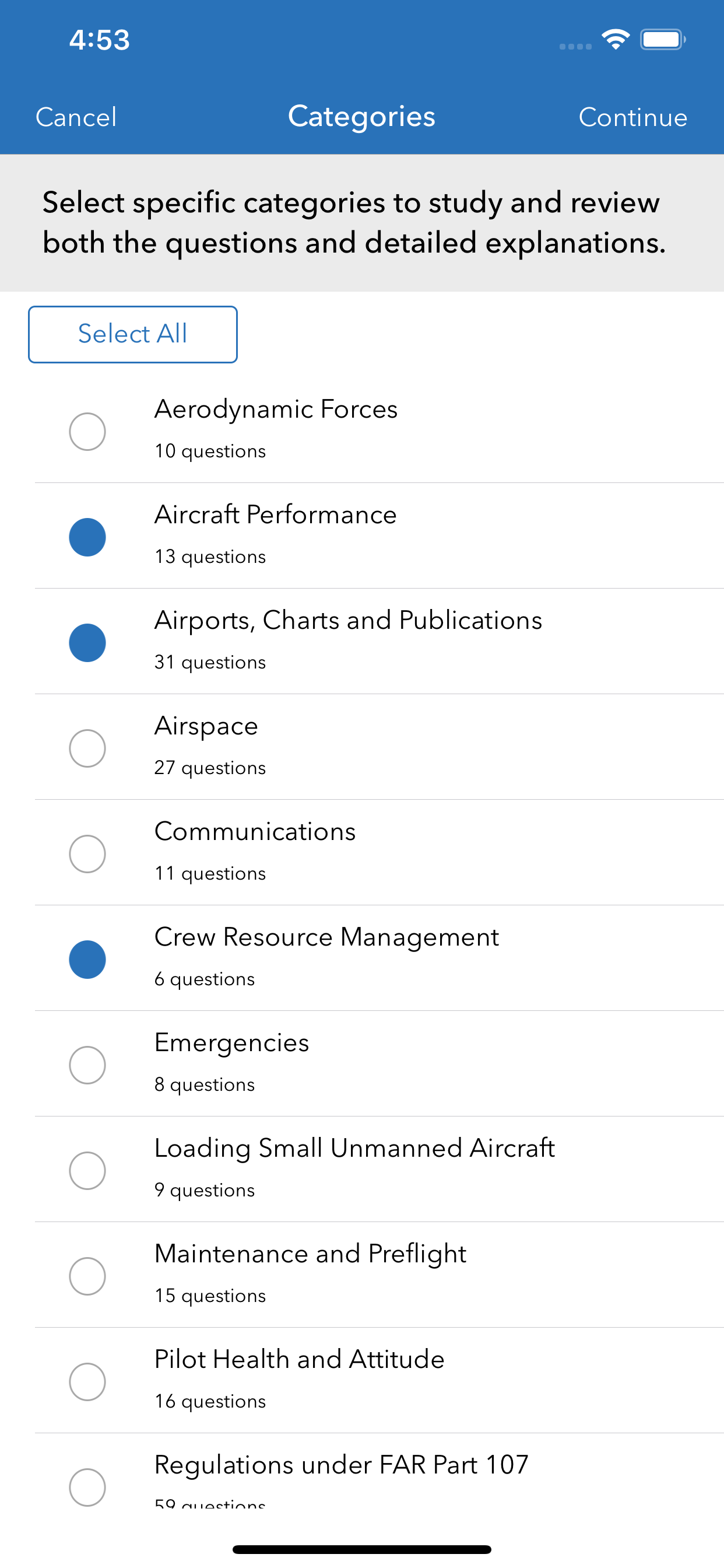Screen dimensions: 724x1568
Task: Click the Airspace 27 questions row text
Action: (x=210, y=768)
